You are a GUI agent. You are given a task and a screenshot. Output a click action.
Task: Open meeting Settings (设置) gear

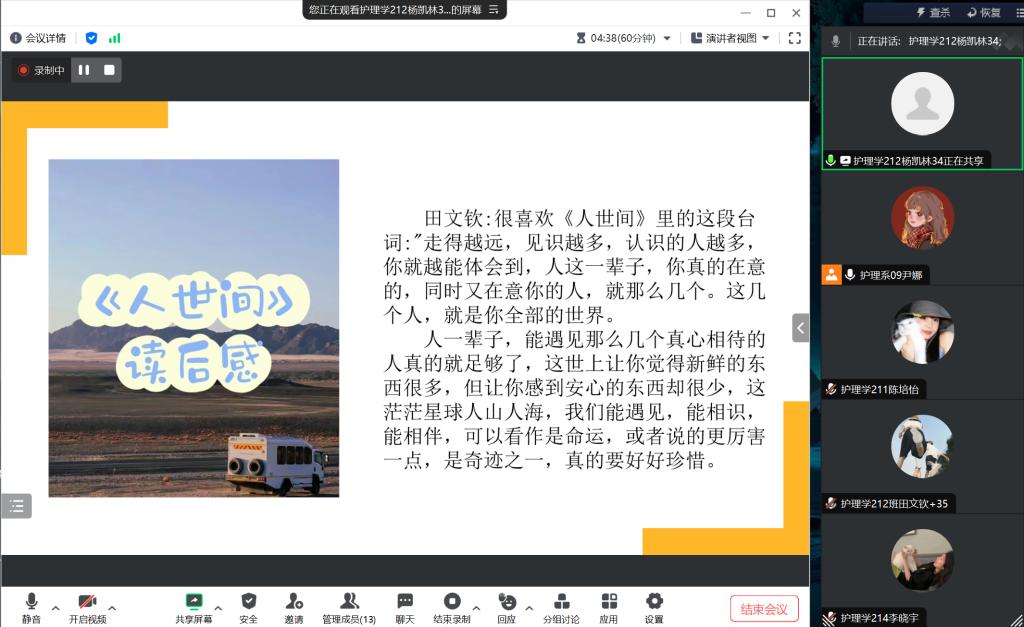pos(654,606)
